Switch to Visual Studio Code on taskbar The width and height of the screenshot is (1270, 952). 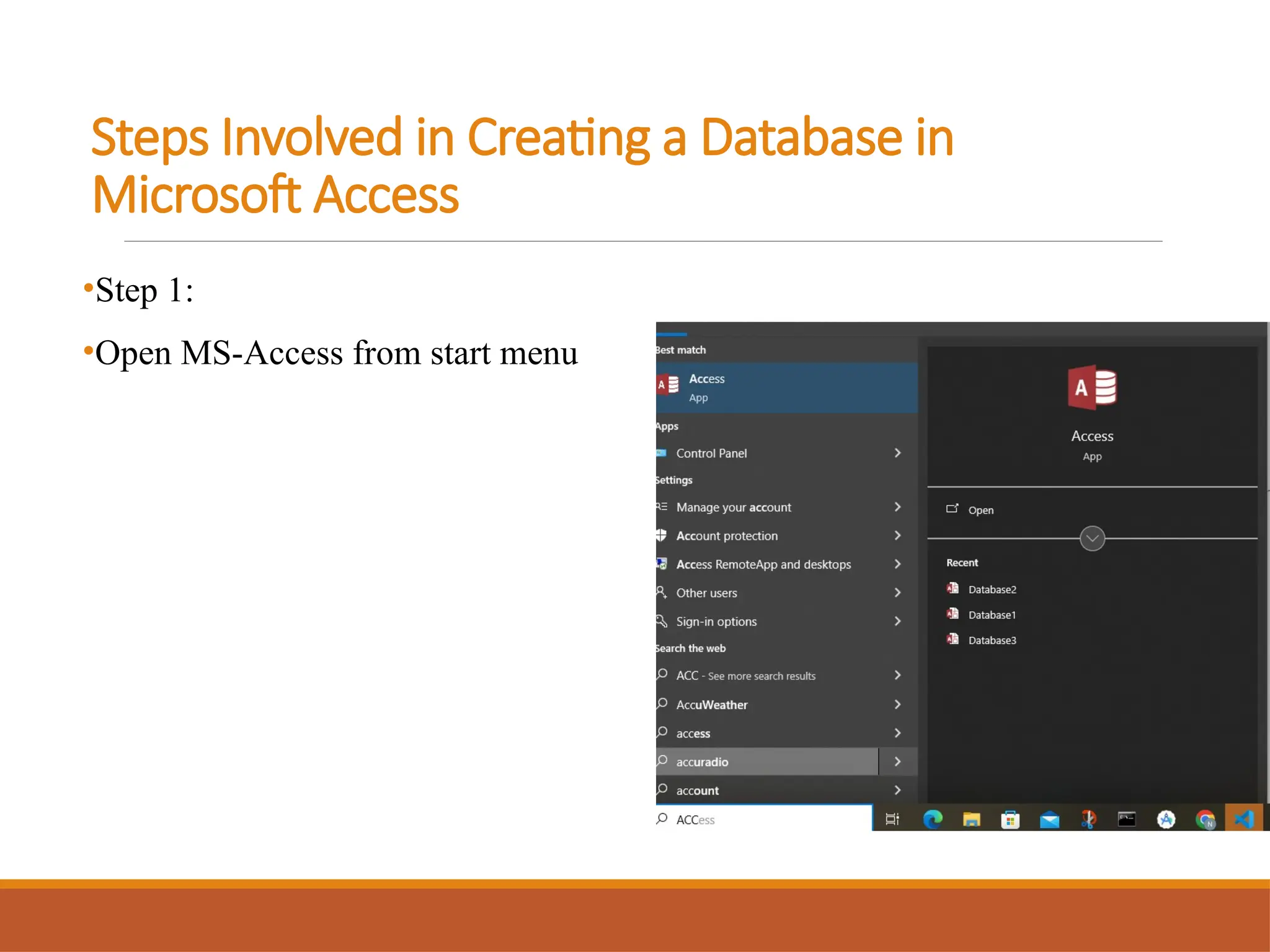1244,819
